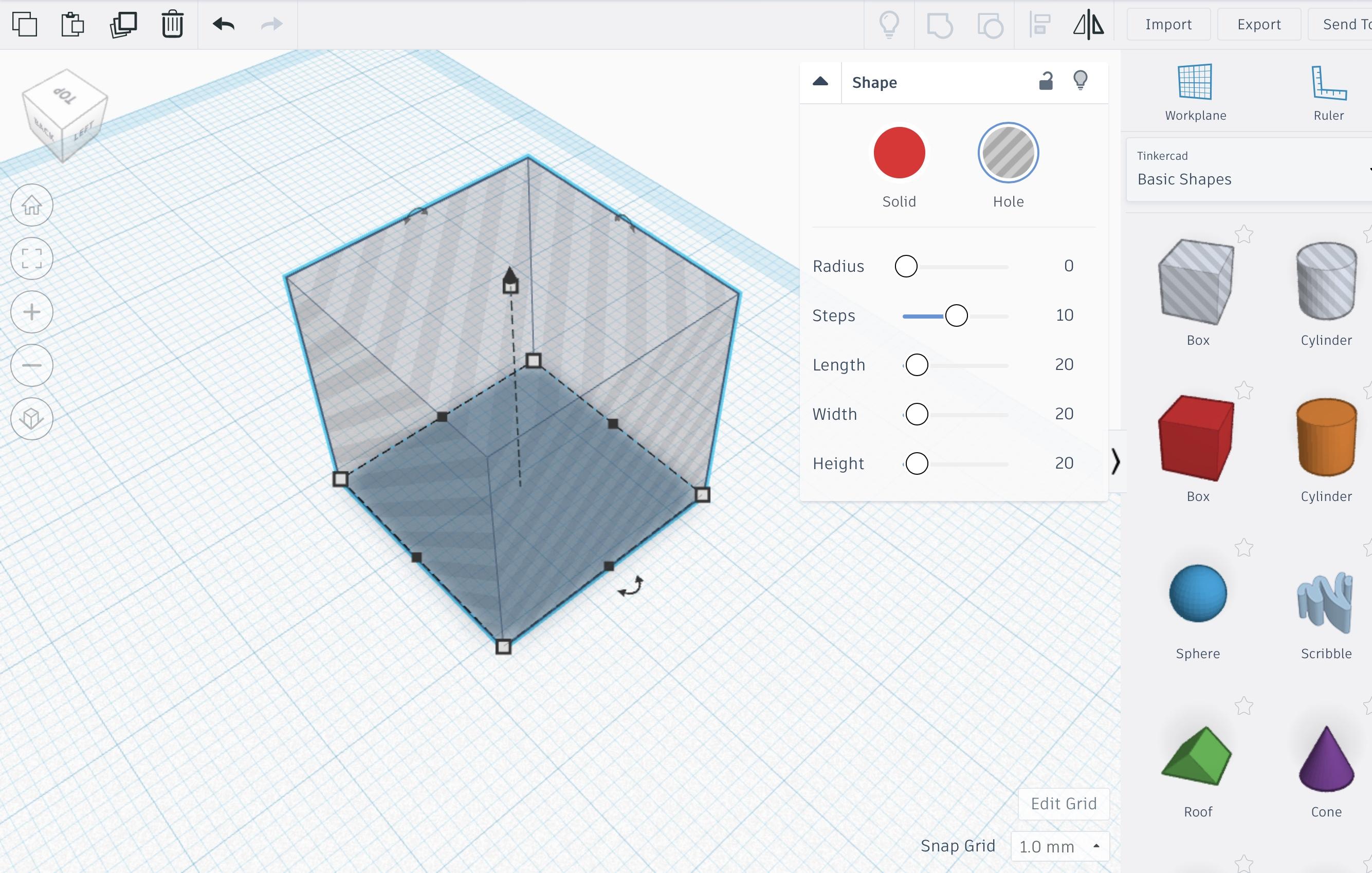Pick the Scribble shape
This screenshot has width=1372, height=873.
(x=1325, y=603)
